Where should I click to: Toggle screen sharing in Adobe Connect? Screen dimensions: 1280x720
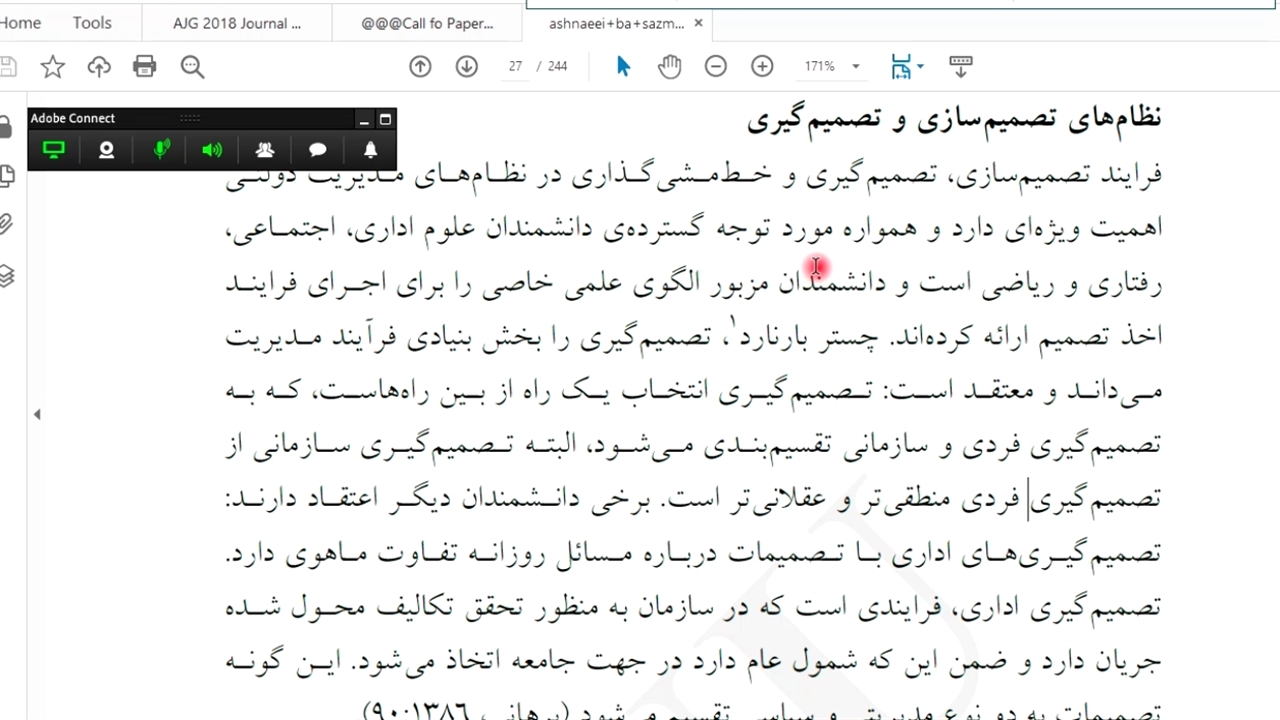pos(54,150)
